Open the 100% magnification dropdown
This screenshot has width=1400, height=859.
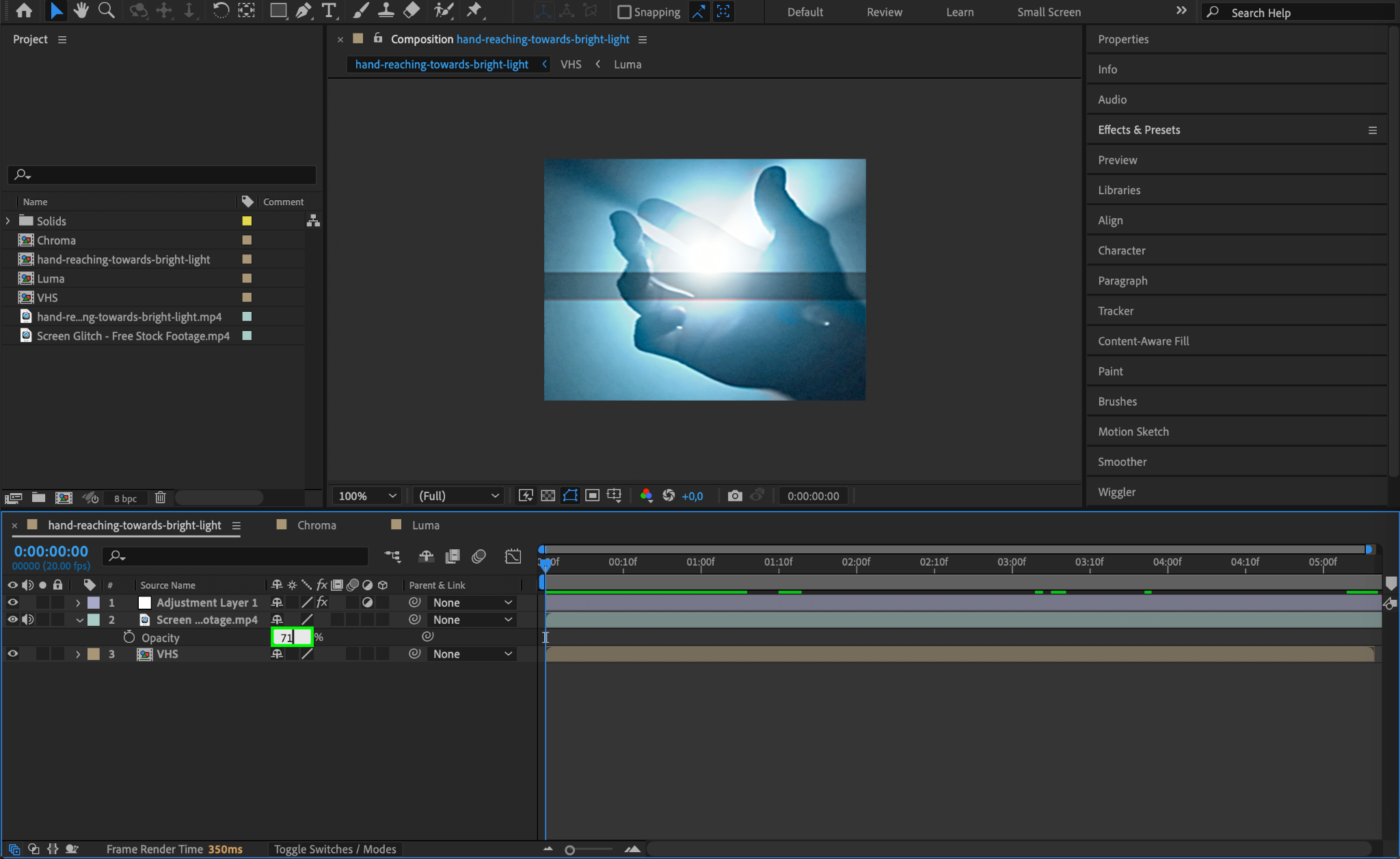pyautogui.click(x=367, y=496)
